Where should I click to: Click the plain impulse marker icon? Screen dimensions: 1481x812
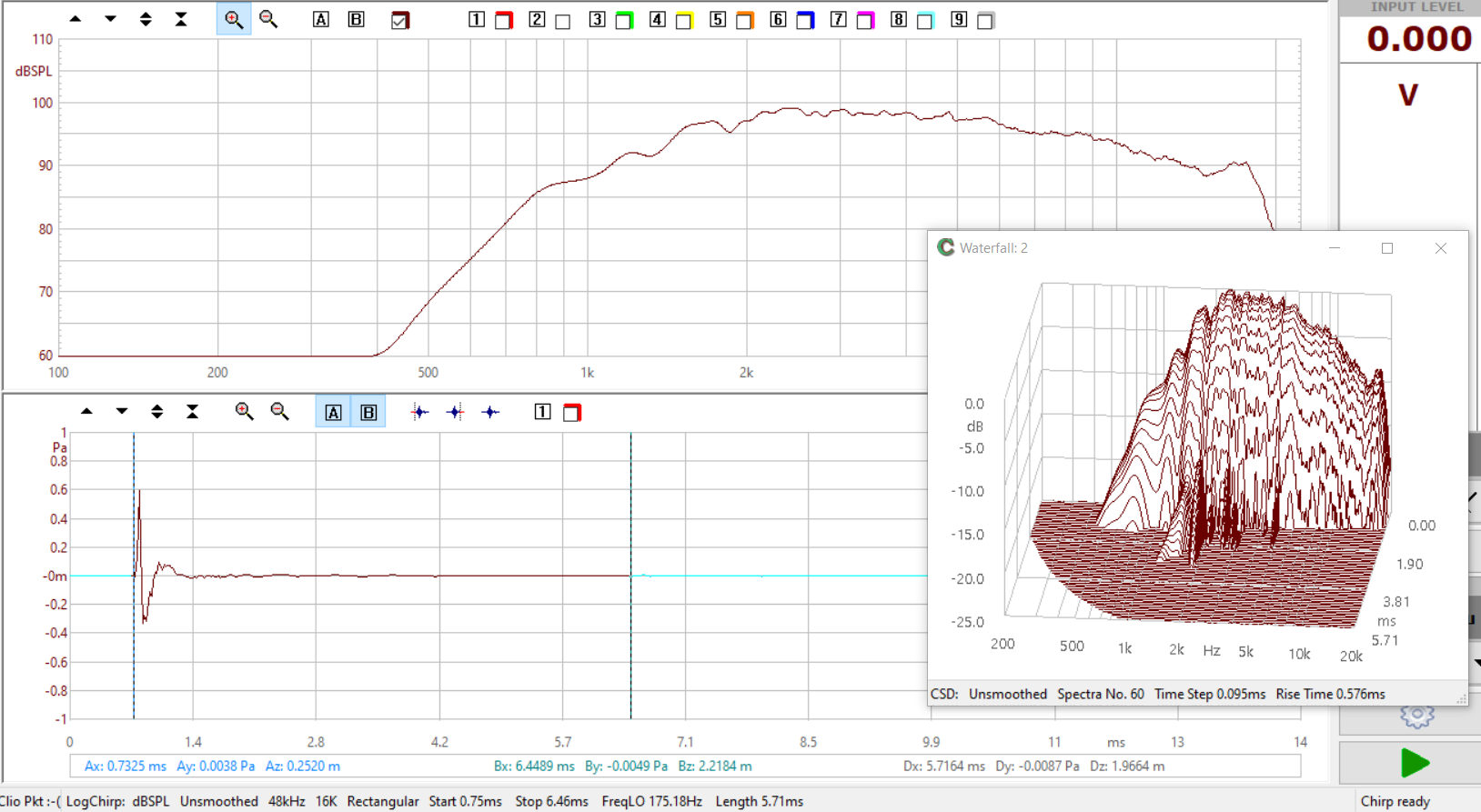click(490, 412)
